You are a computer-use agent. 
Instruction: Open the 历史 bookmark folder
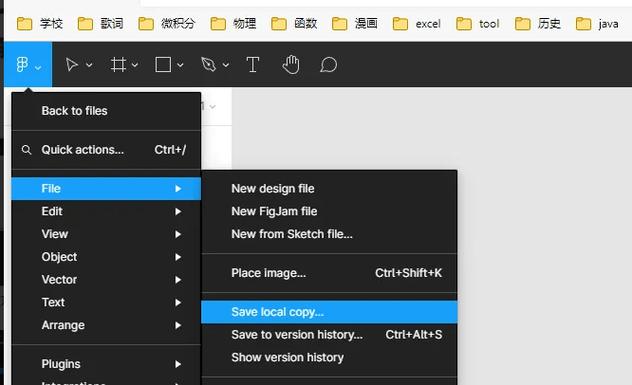tap(538, 24)
